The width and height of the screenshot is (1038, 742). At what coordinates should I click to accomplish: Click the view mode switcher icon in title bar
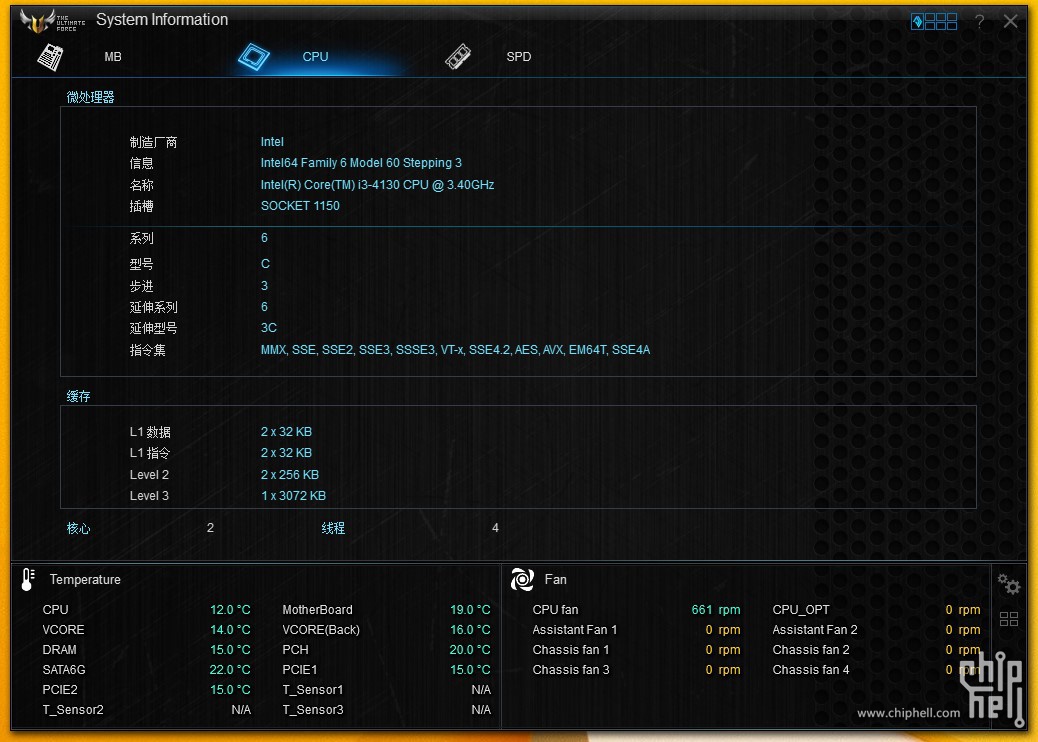click(933, 22)
